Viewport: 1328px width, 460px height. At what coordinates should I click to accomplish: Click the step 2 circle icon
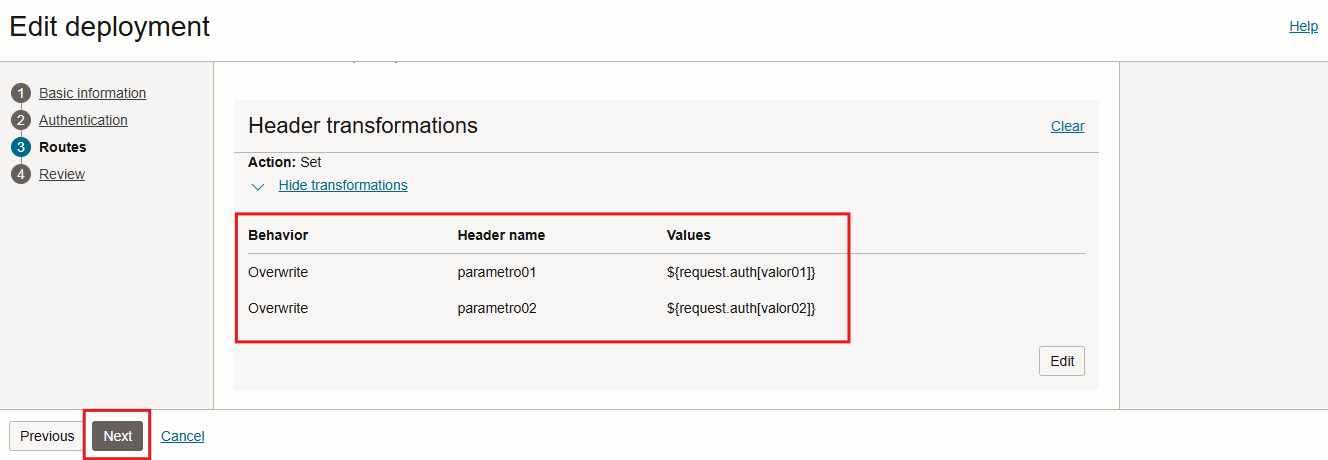pos(20,120)
